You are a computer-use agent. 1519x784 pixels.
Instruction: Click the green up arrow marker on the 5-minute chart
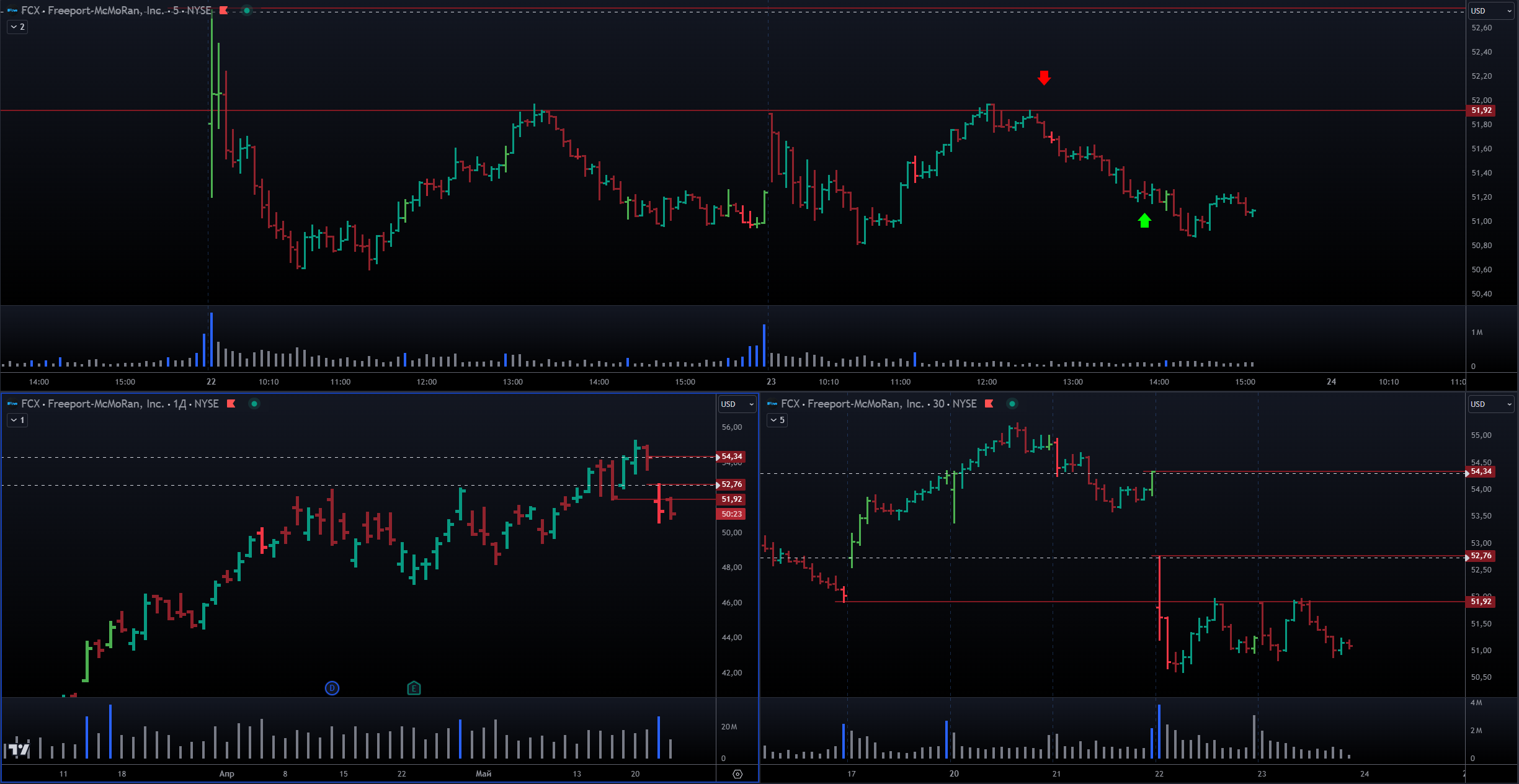click(1144, 221)
